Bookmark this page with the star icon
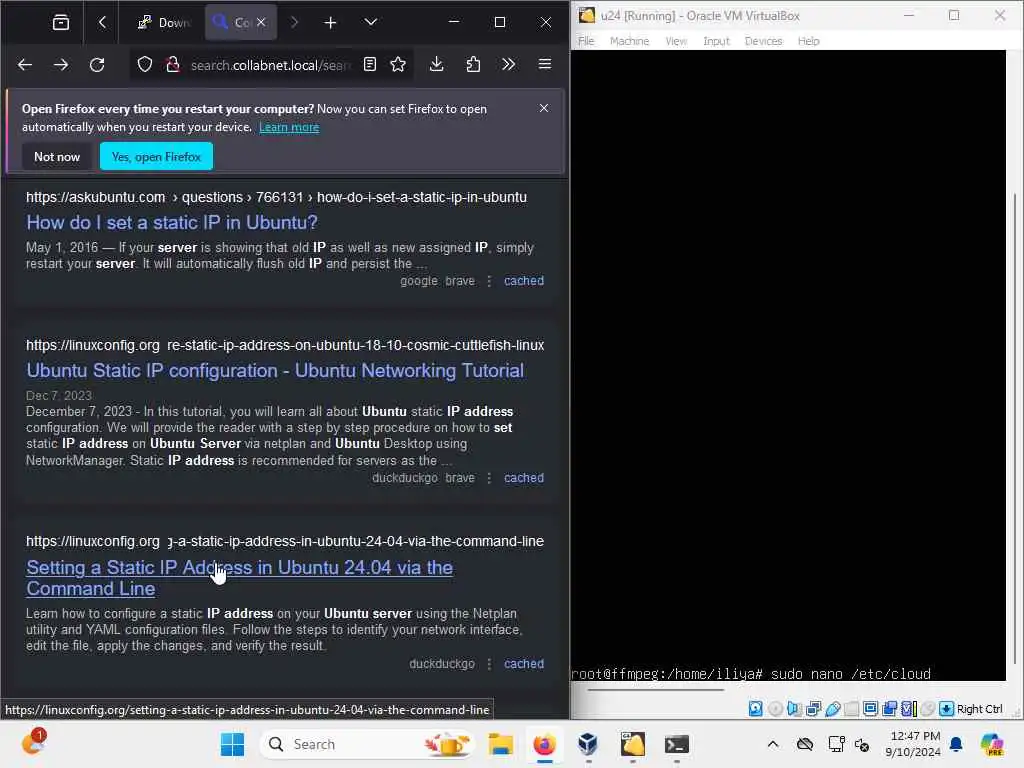This screenshot has width=1024, height=768. 398,64
